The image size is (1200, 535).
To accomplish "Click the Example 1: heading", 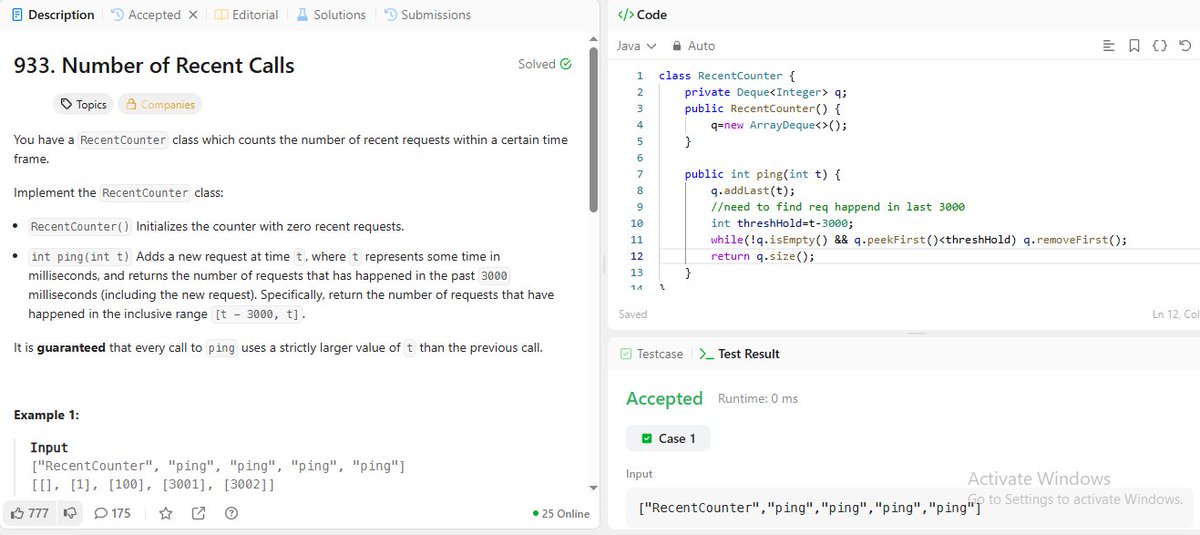I will (47, 415).
